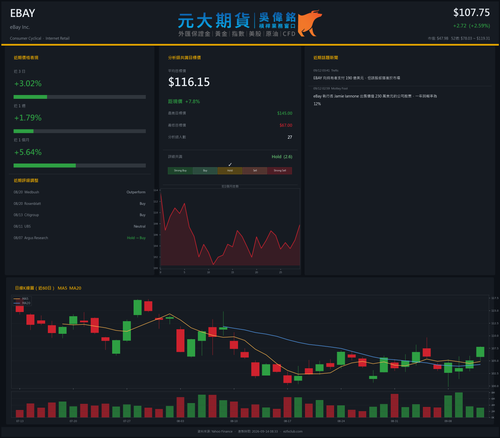Click the tallest red volume bar
Screen dimensions: 500x438
[x=395, y=406]
